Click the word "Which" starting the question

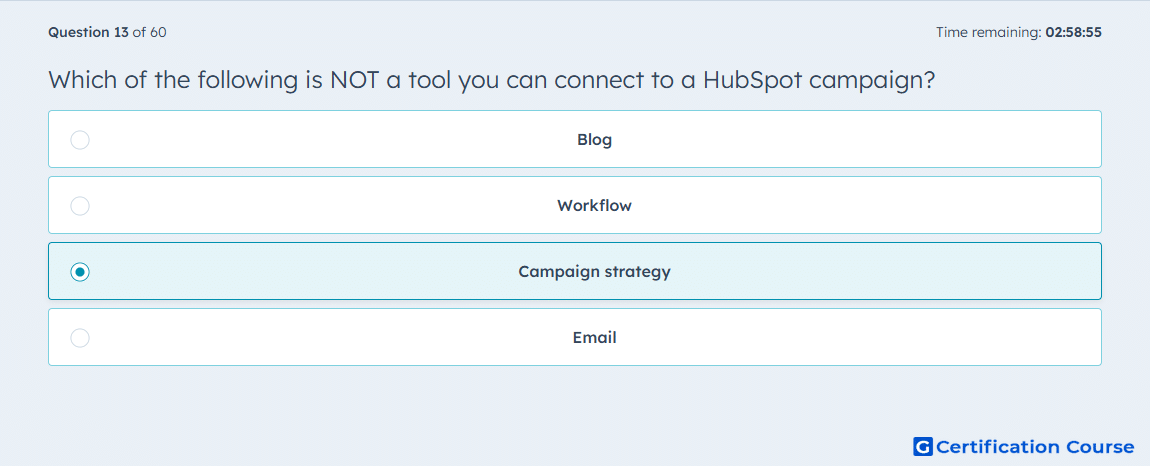81,80
